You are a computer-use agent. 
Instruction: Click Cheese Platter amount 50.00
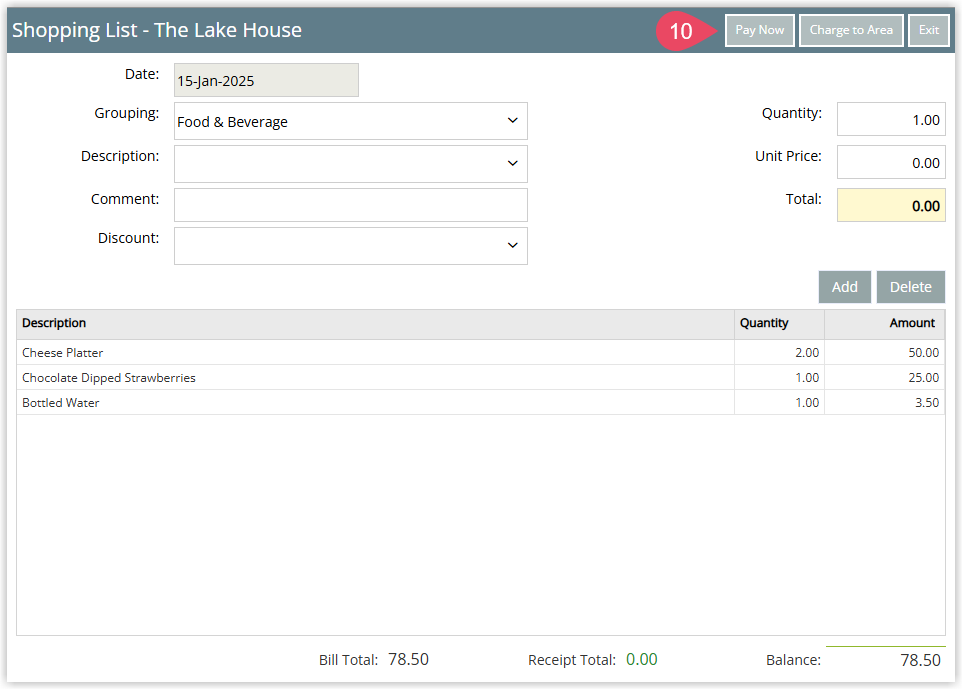(x=924, y=353)
